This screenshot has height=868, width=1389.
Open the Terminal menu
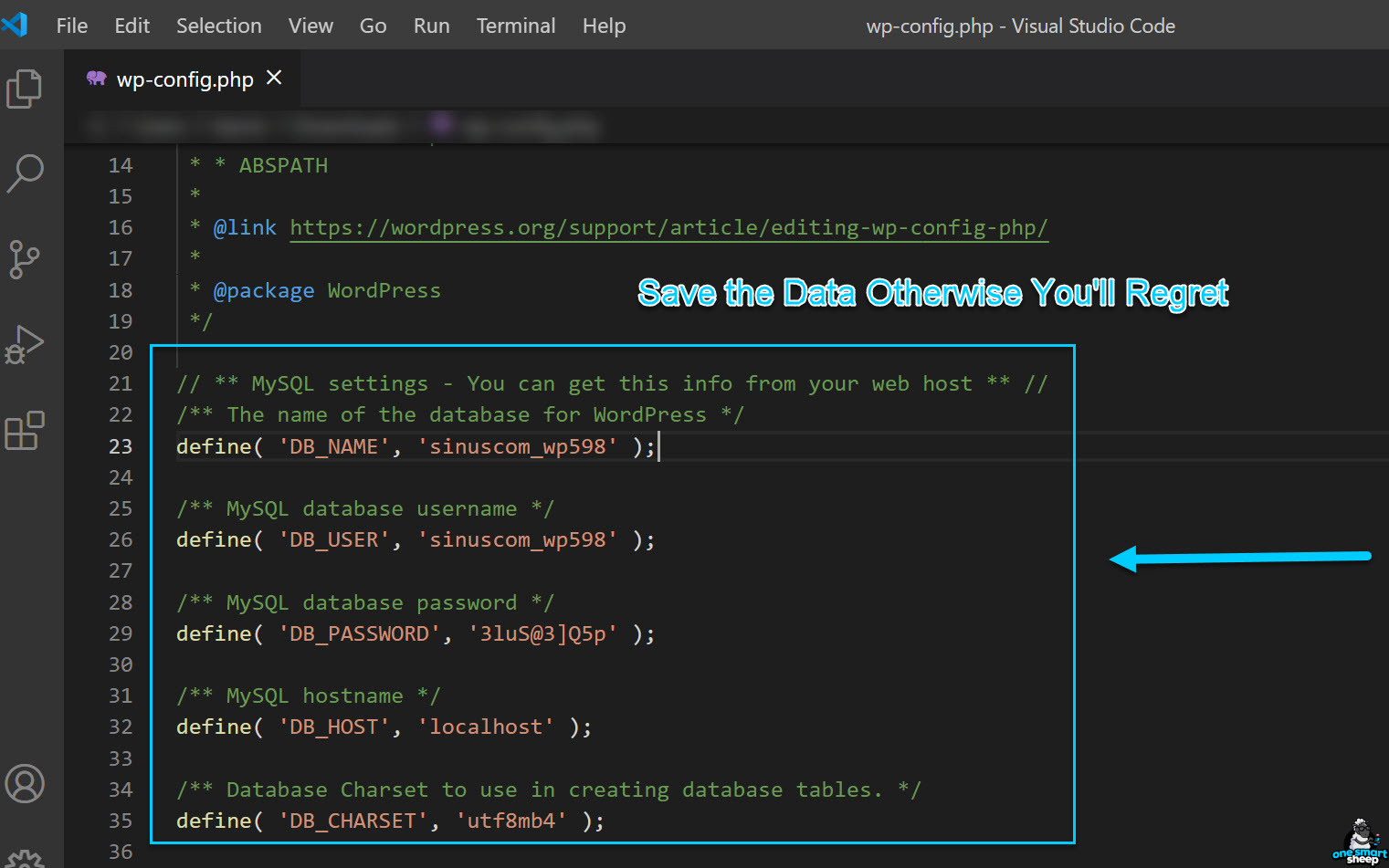pyautogui.click(x=515, y=26)
